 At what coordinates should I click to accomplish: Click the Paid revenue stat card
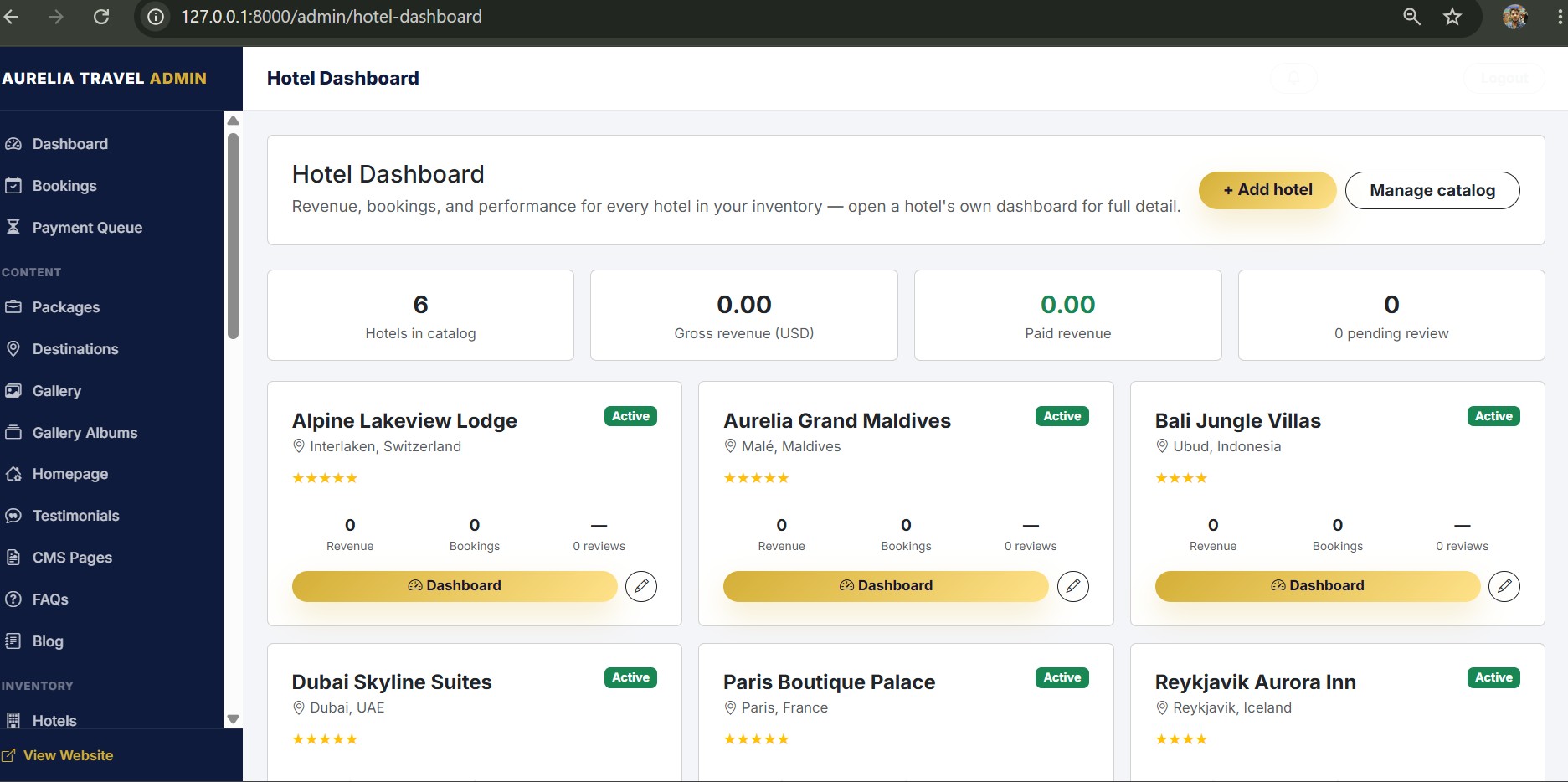(x=1068, y=315)
